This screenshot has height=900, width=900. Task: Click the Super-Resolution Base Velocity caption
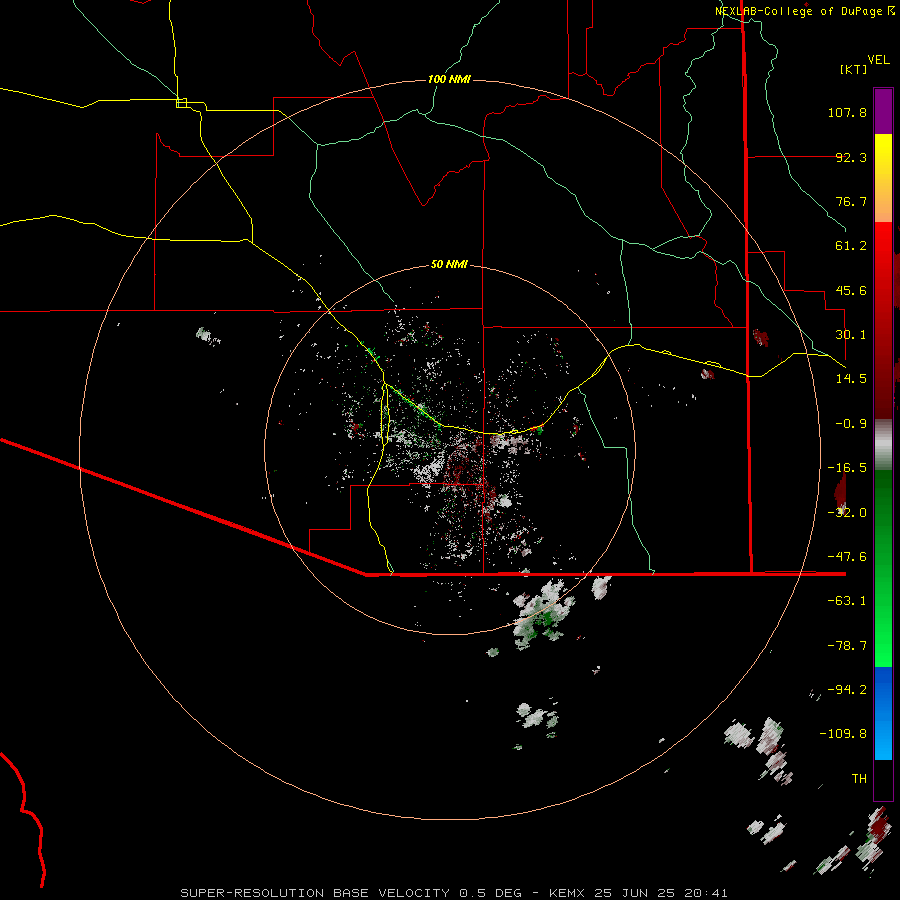pos(453,893)
